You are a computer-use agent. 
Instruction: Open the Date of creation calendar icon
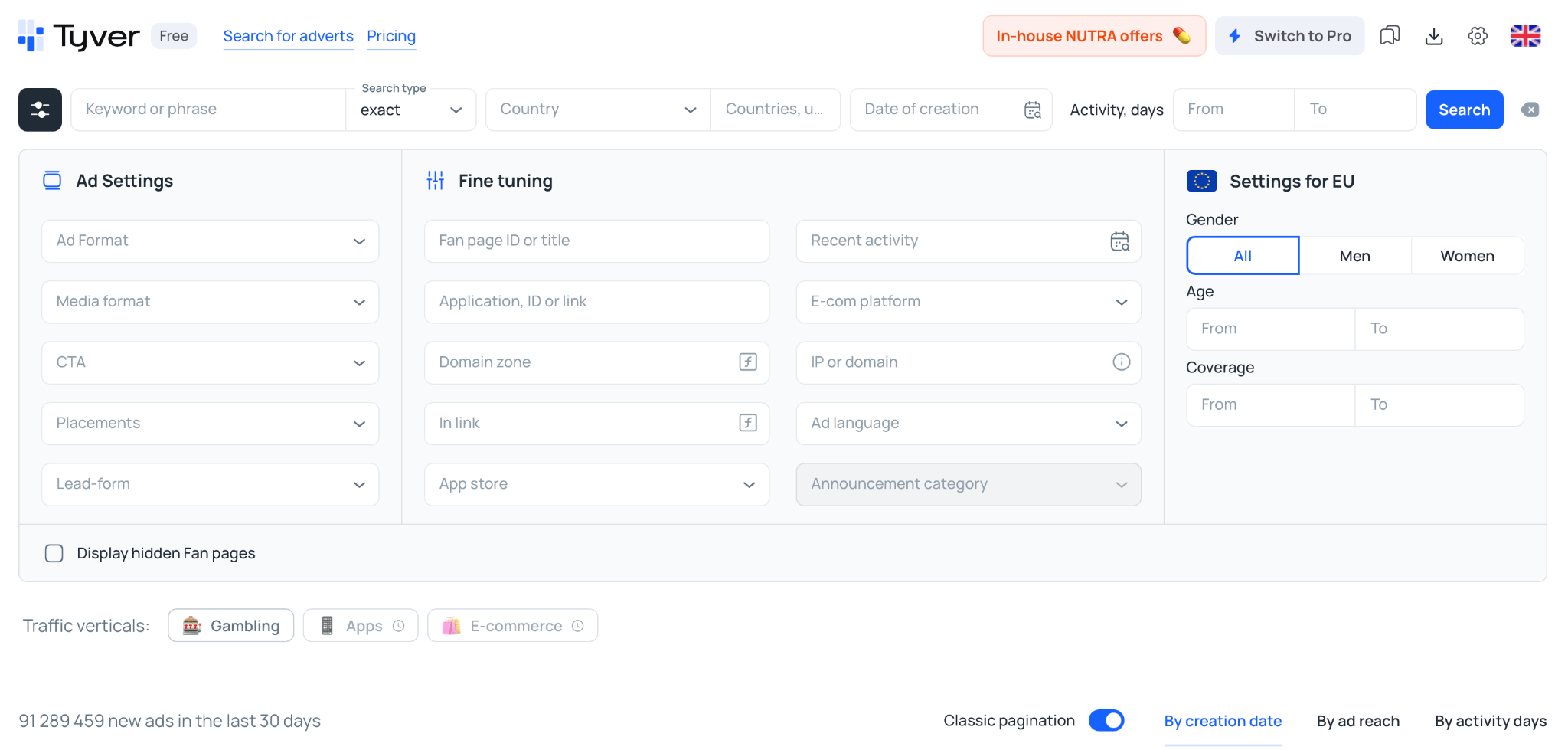coord(1033,110)
